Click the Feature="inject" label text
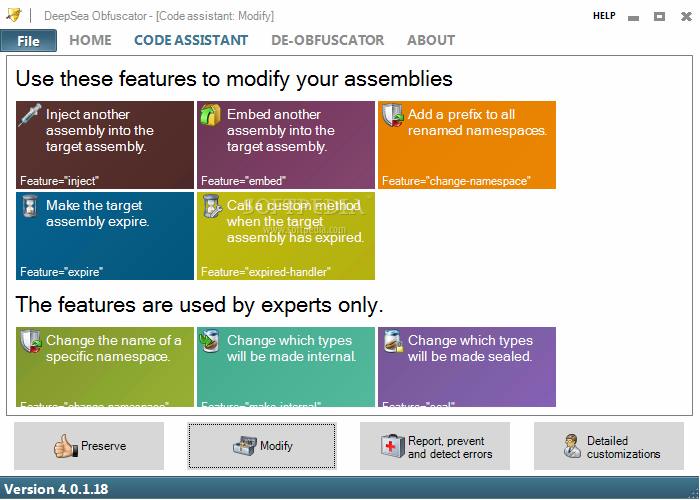The height and width of the screenshot is (500, 700). (59, 181)
